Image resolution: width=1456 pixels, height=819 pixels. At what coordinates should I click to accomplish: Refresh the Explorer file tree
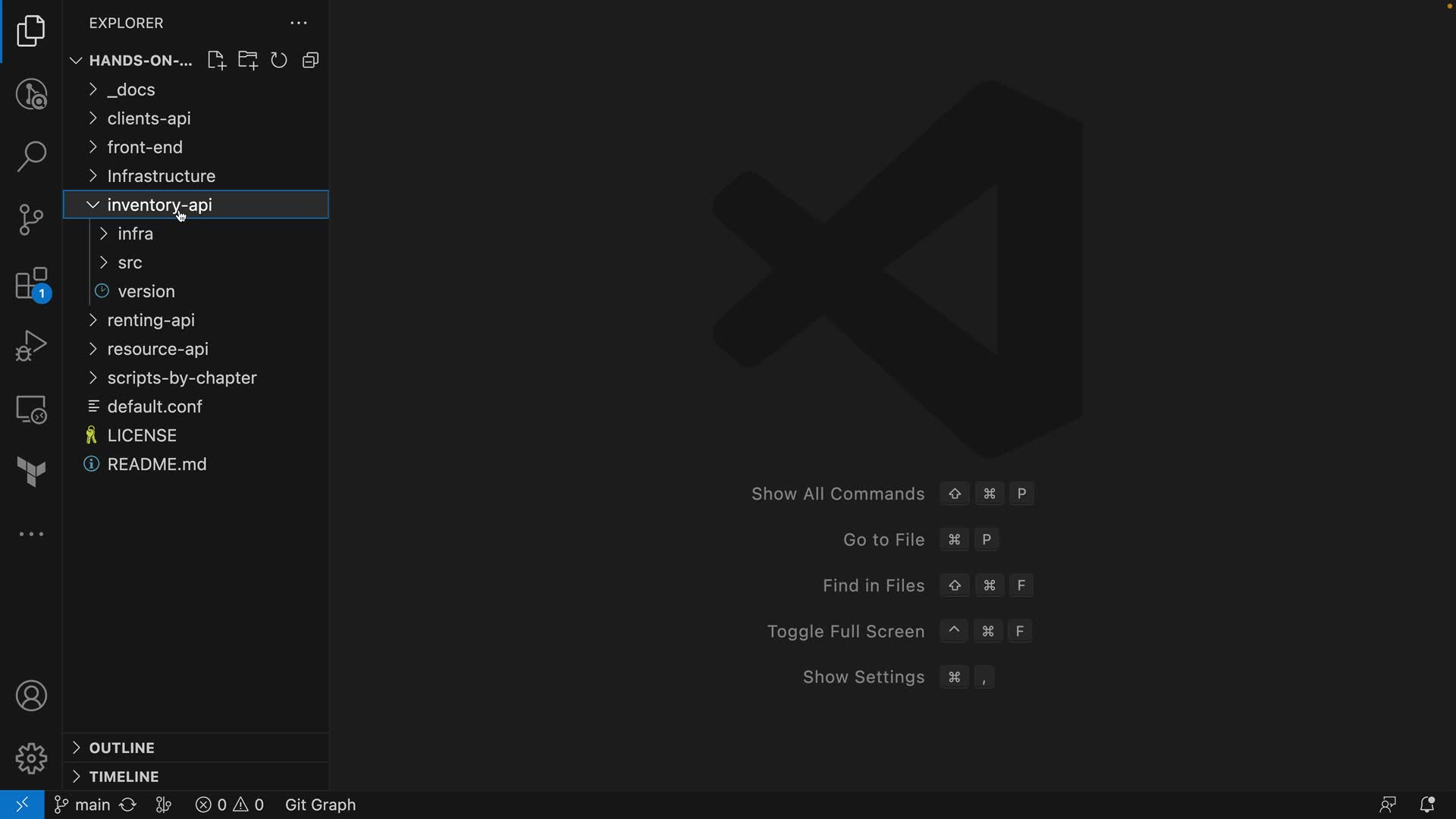[x=279, y=61]
